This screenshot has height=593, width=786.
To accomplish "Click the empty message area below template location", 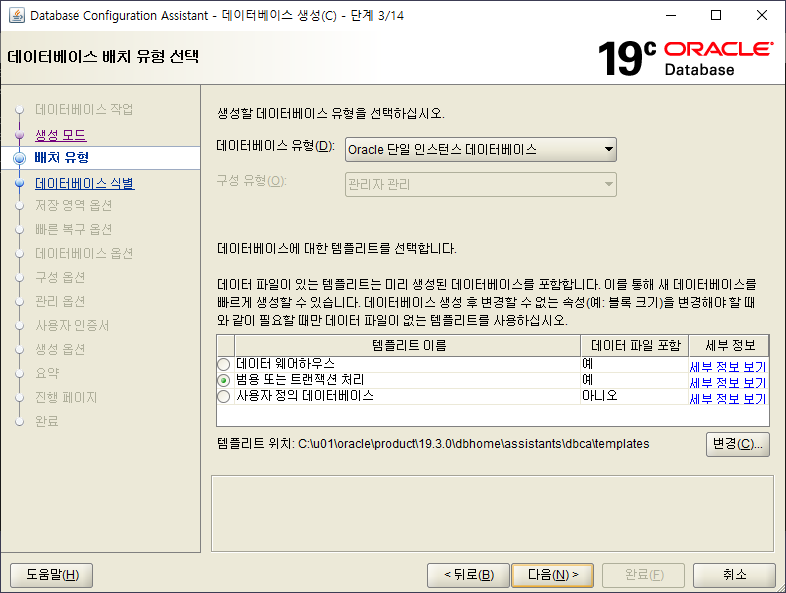I will [x=492, y=514].
